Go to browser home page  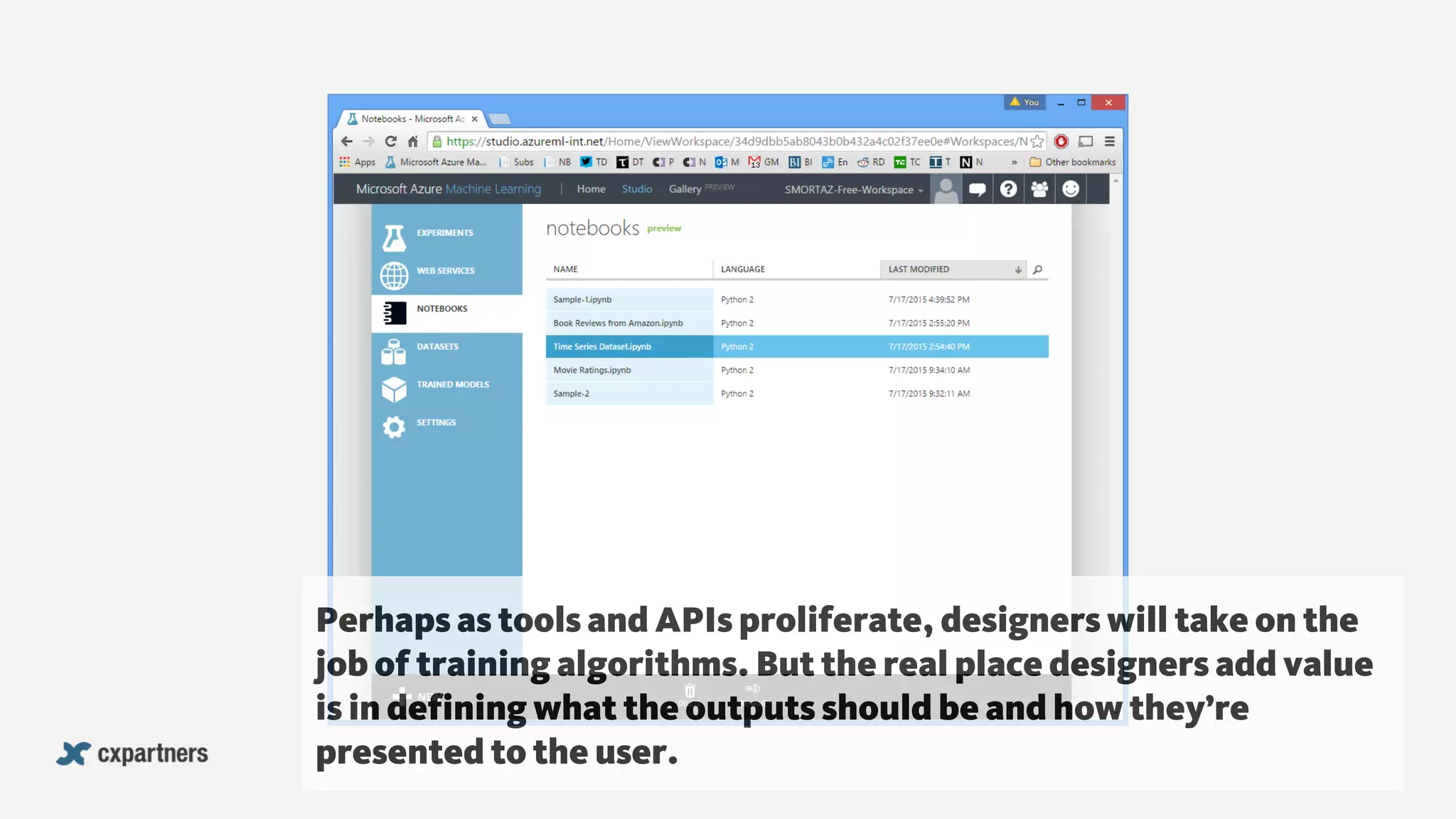point(413,141)
